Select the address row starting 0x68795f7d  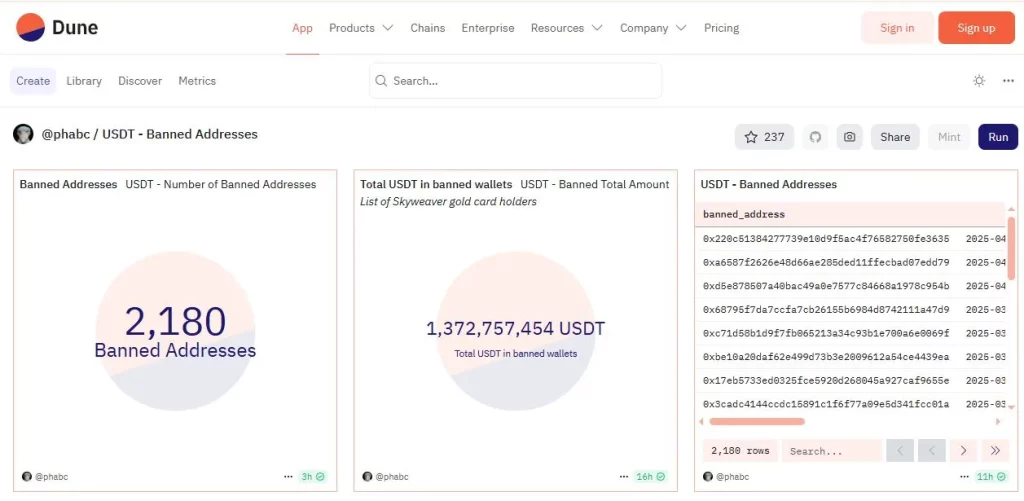[851, 310]
